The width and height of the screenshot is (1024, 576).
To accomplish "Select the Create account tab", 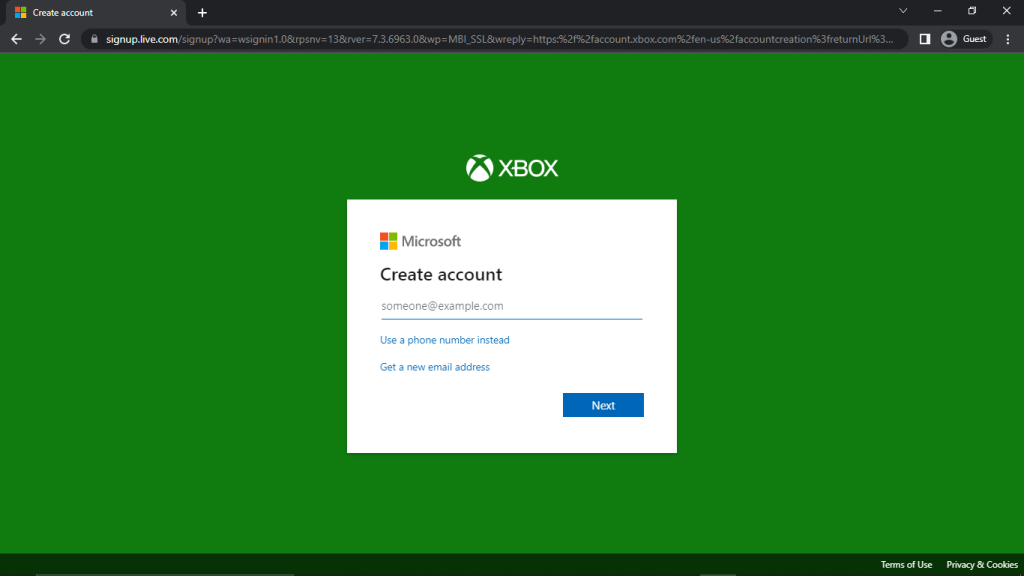I will click(x=97, y=12).
